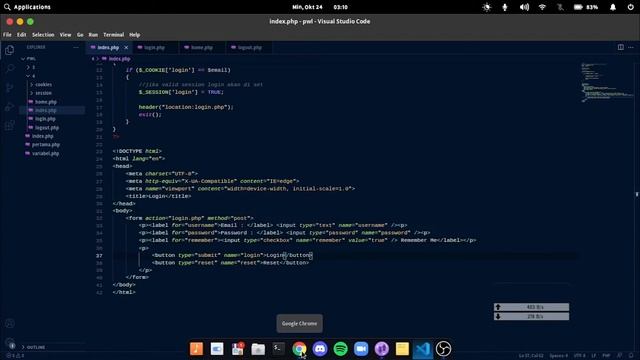Open the Terminal menu
This screenshot has width=640, height=360.
(113, 35)
